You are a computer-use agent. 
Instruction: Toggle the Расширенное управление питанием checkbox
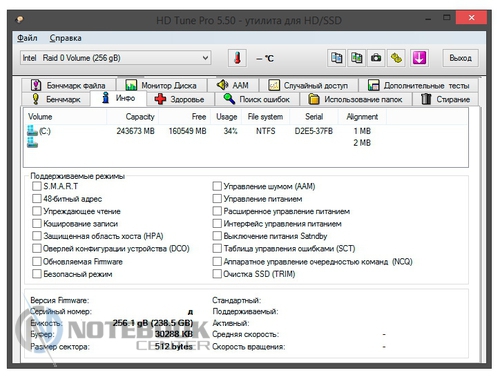pos(217,211)
